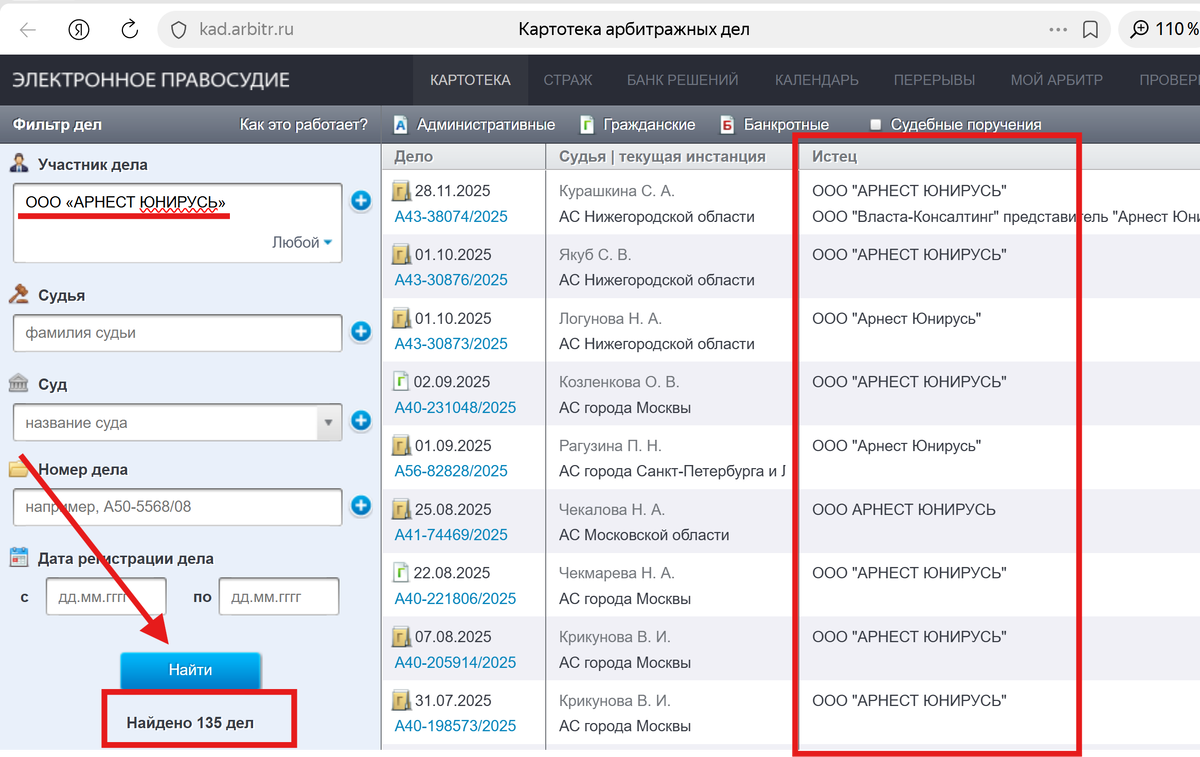Open the Банк решений tab
Viewport: 1200px width, 757px height.
click(x=682, y=80)
